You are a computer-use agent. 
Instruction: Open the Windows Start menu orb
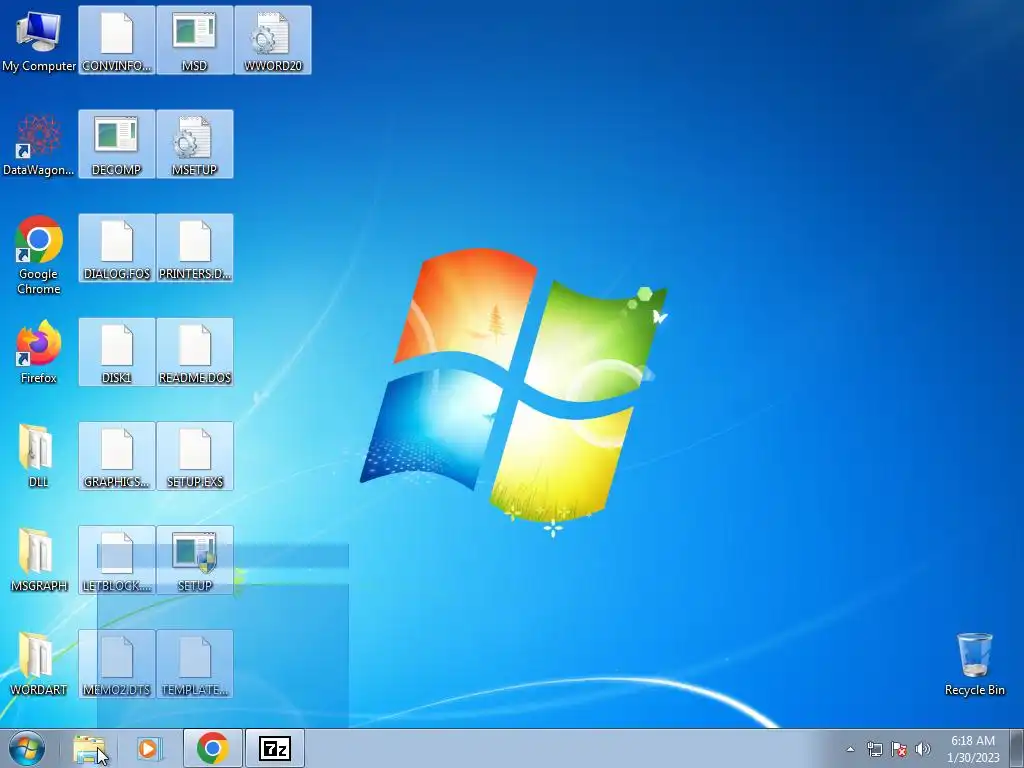[27, 749]
